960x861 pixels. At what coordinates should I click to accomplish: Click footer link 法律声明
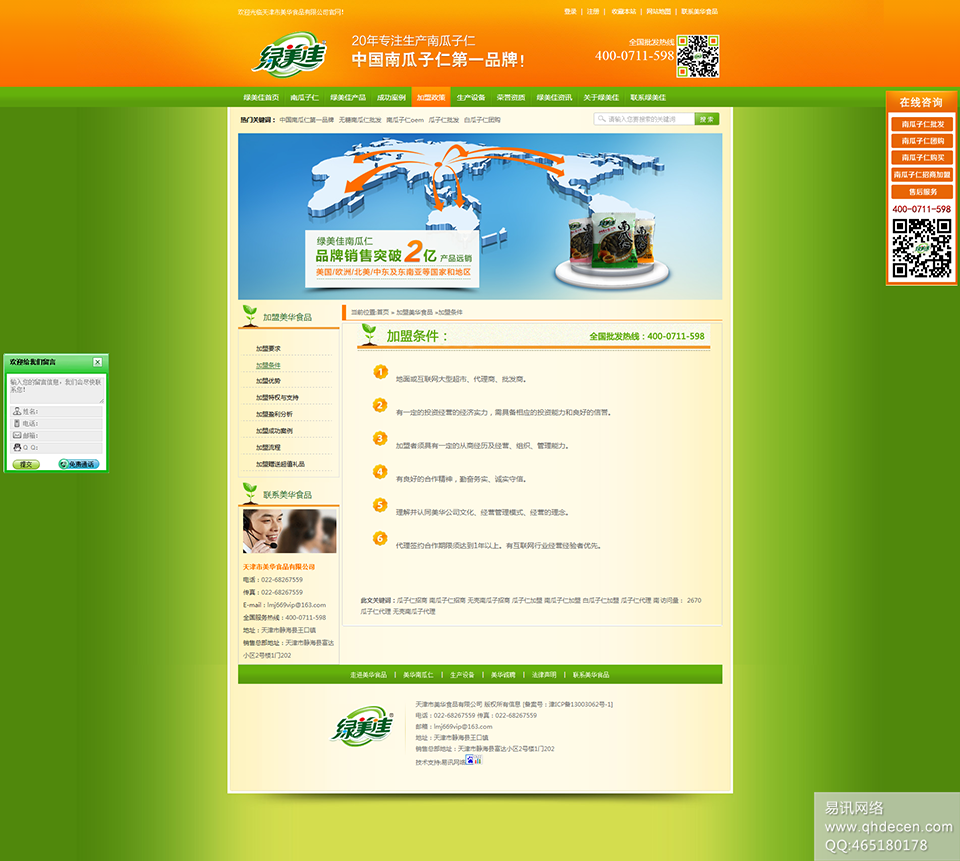pos(544,675)
